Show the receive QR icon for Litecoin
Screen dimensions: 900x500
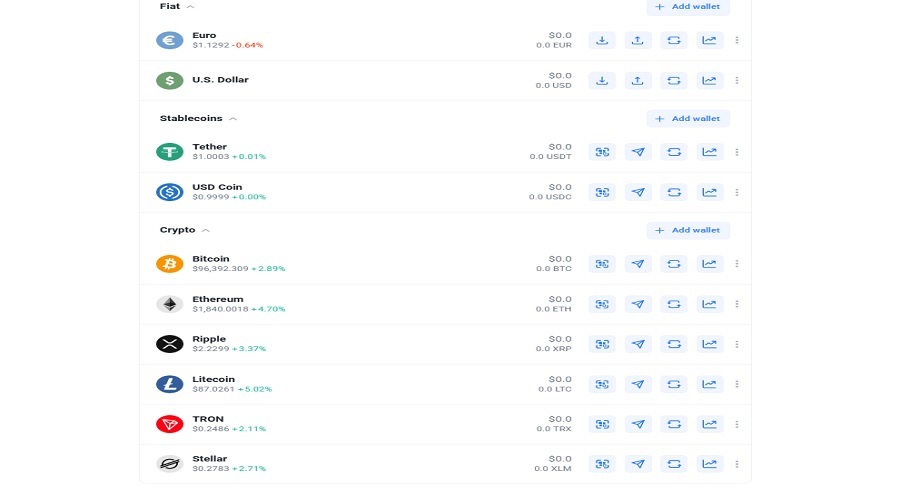(x=602, y=384)
